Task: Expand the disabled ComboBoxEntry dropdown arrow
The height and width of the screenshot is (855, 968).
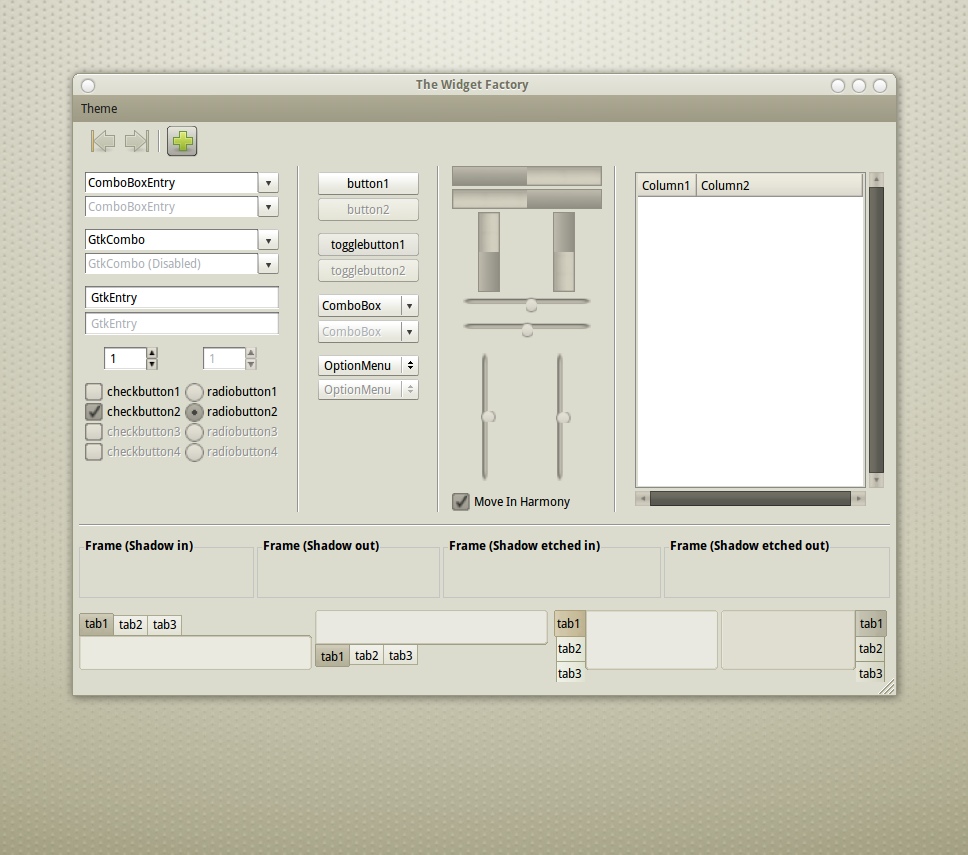Action: (x=268, y=207)
